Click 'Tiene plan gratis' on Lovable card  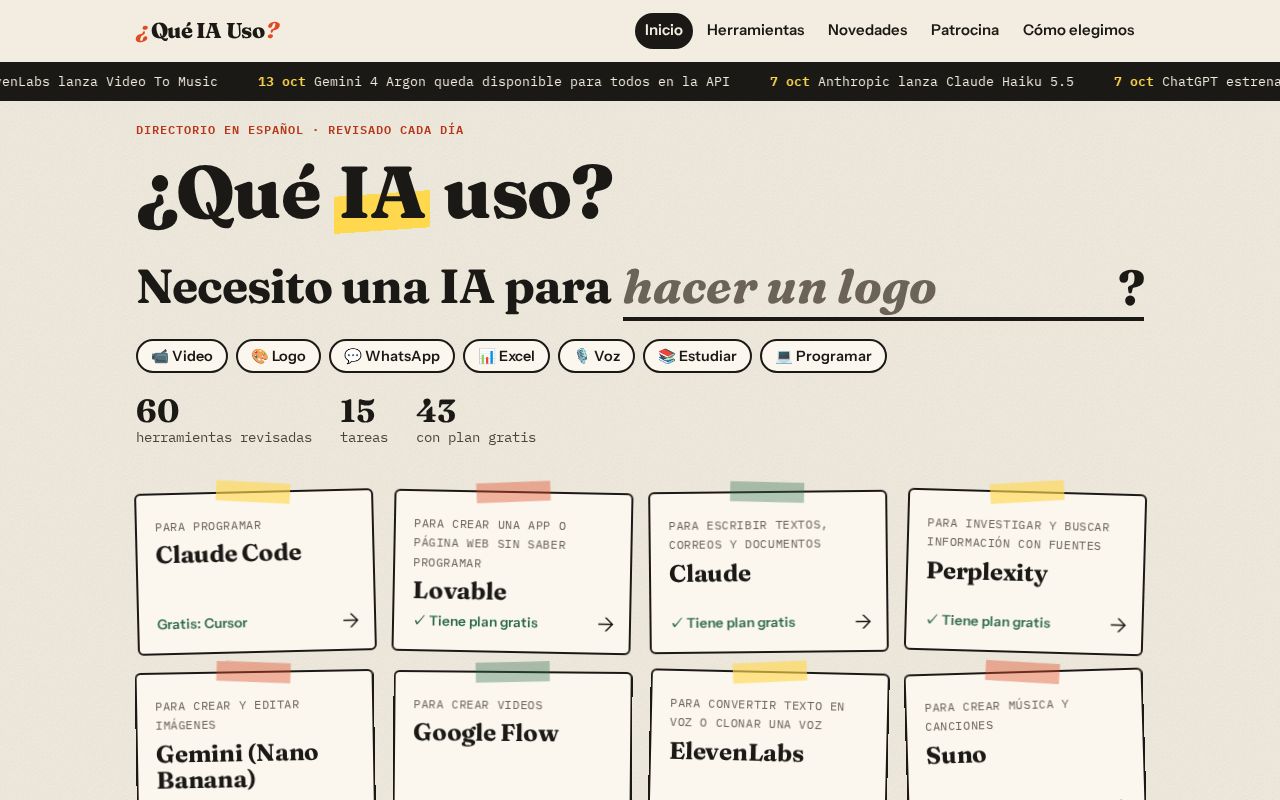(476, 621)
